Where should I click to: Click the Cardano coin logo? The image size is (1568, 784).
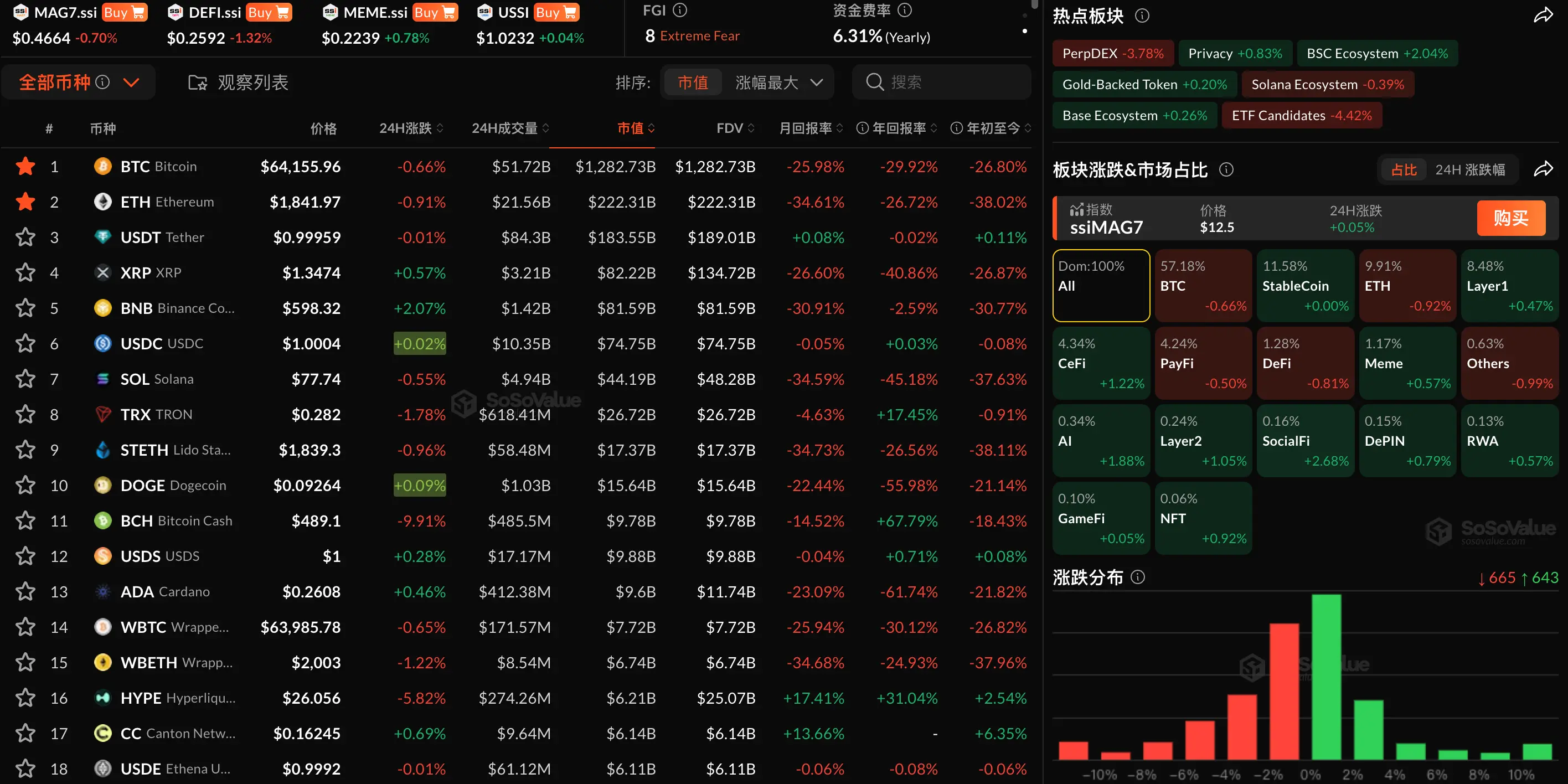pos(103,591)
